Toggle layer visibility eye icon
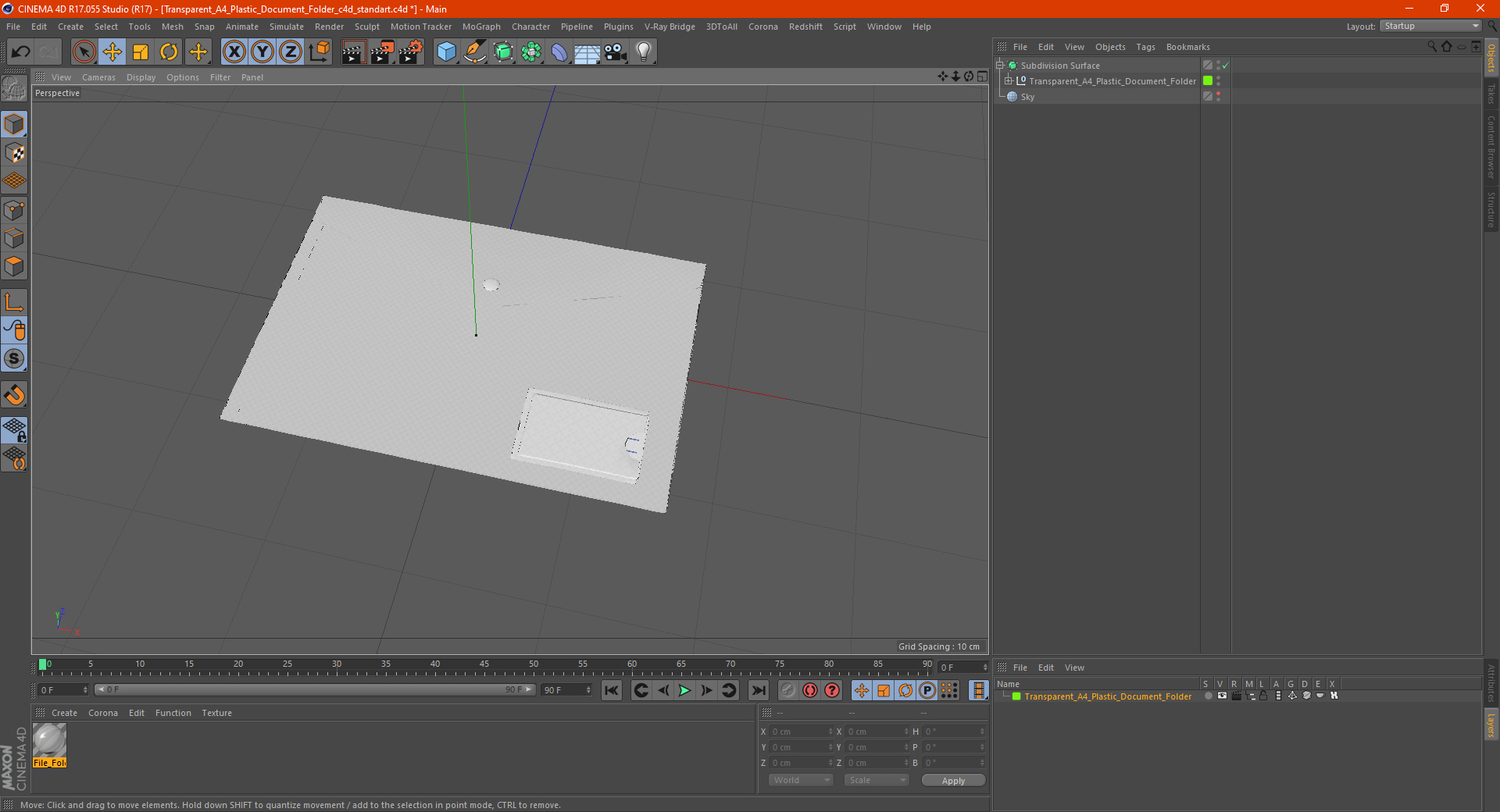 [x=1222, y=696]
